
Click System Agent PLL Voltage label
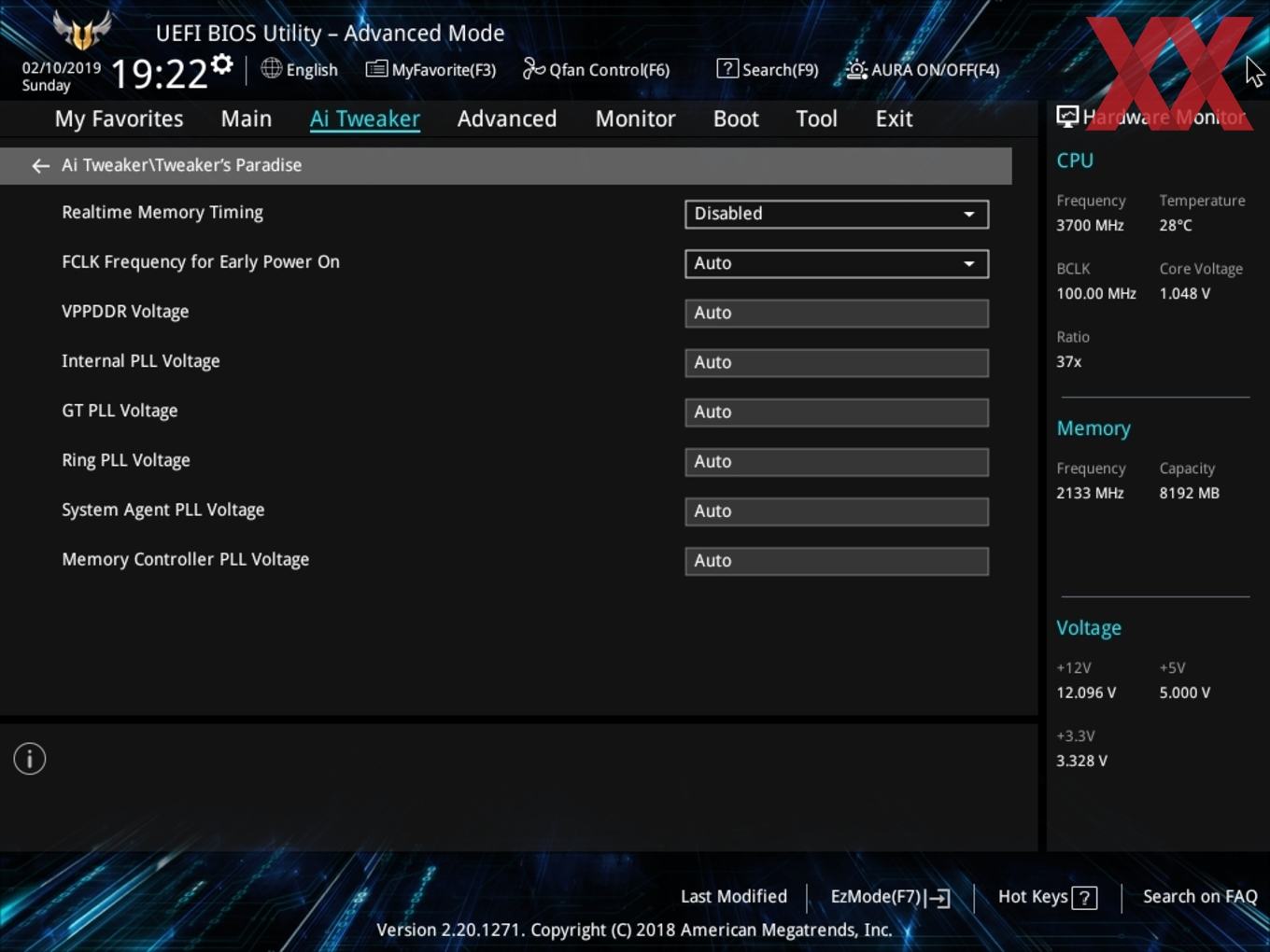coord(163,510)
